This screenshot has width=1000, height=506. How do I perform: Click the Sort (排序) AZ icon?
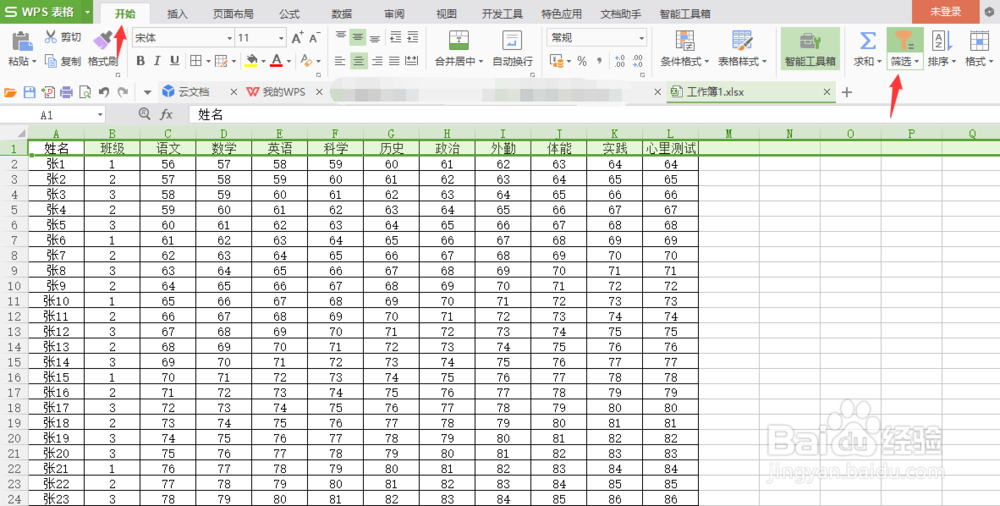coord(941,41)
